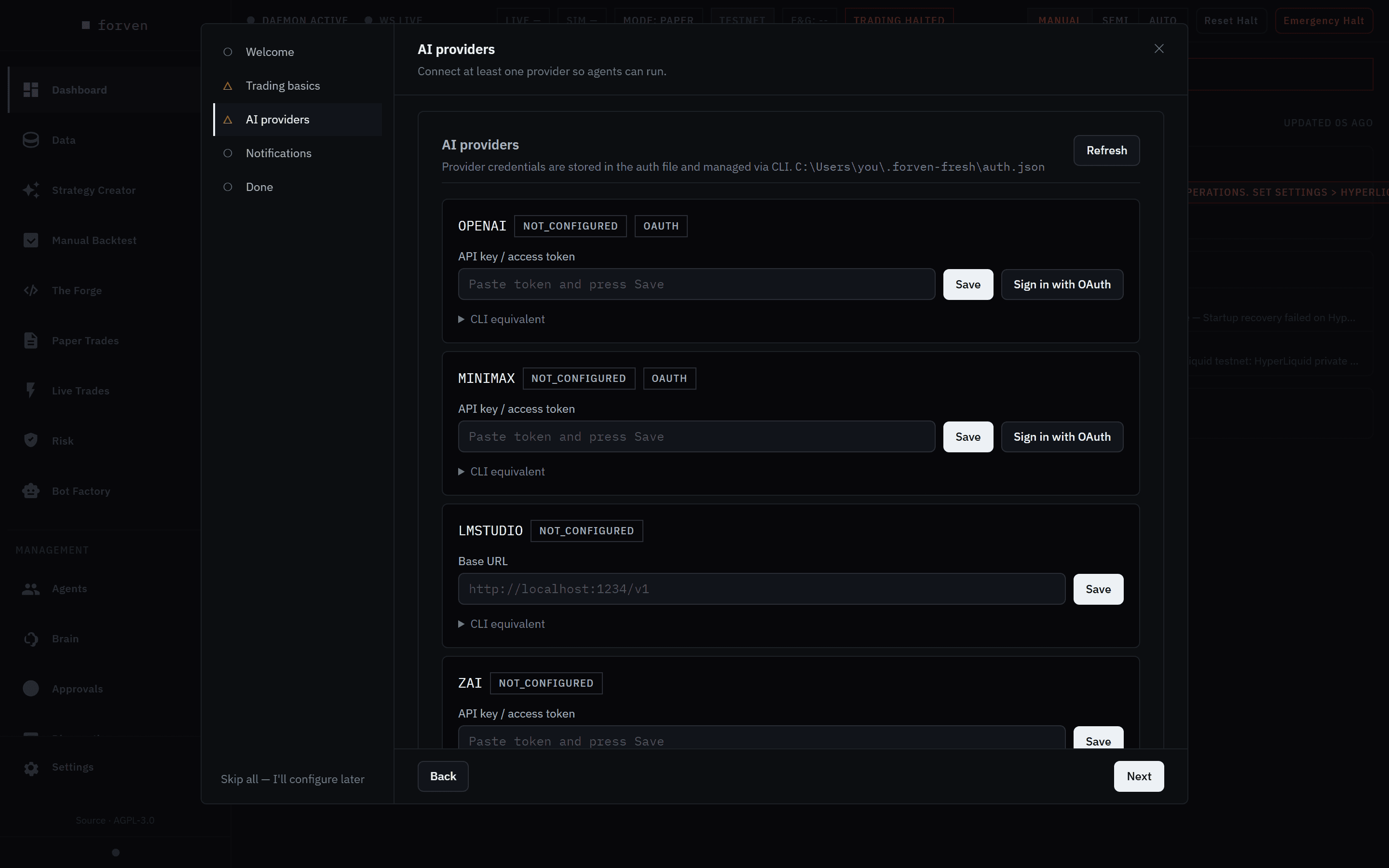Focus the LMSTUDIO Base URL field

[x=762, y=589]
